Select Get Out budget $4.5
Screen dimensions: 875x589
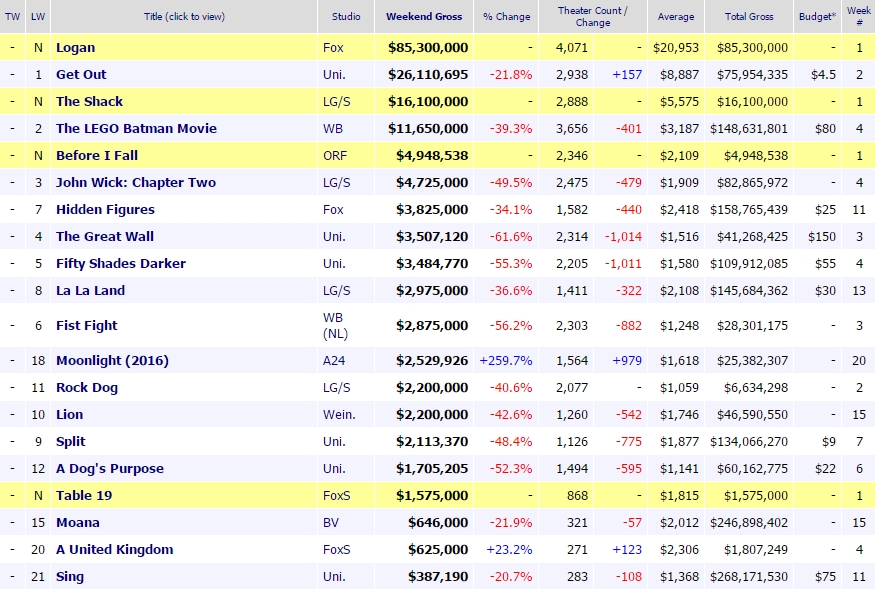(823, 74)
